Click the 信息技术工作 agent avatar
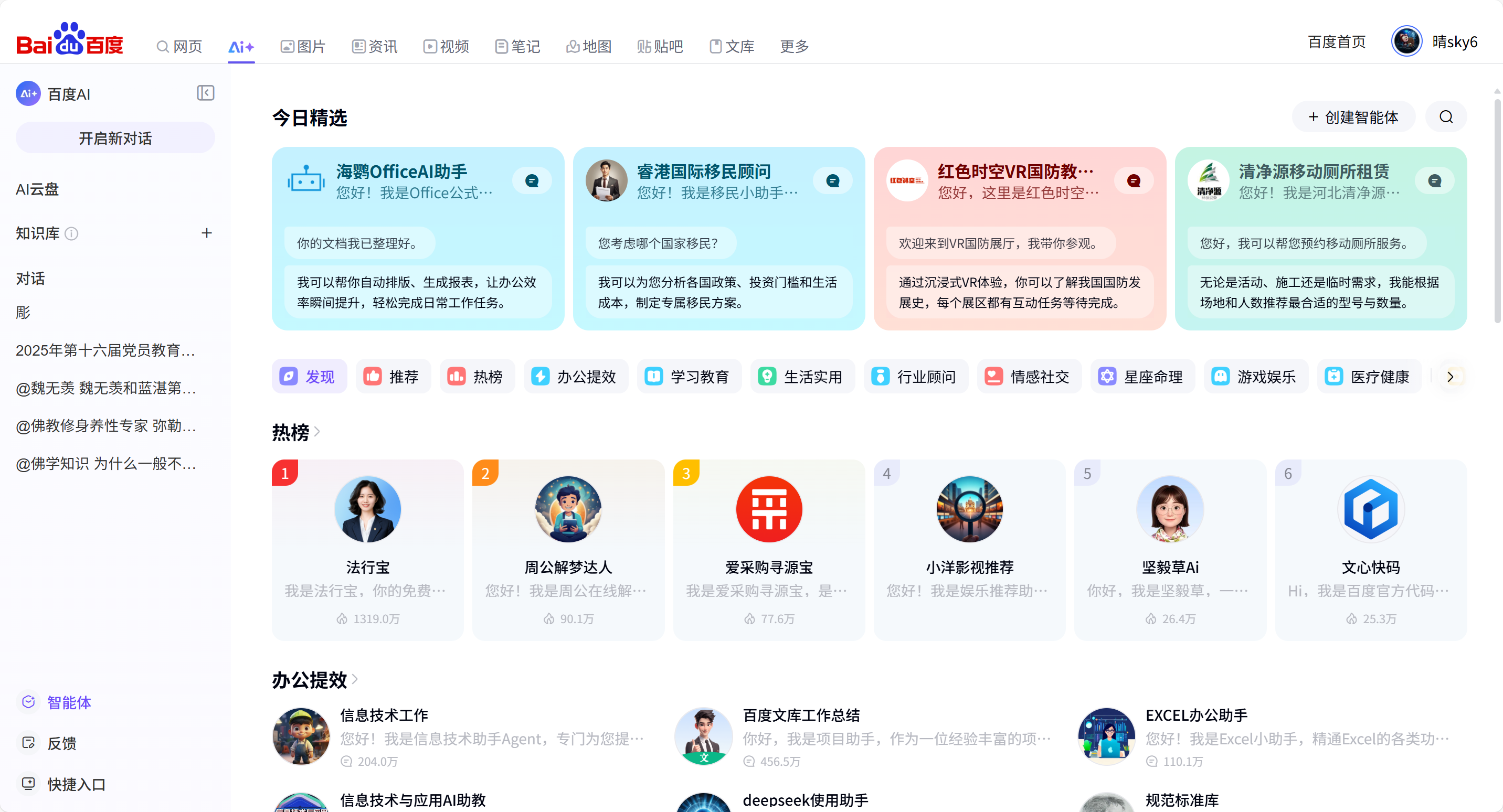Viewport: 1503px width, 812px height. point(301,736)
